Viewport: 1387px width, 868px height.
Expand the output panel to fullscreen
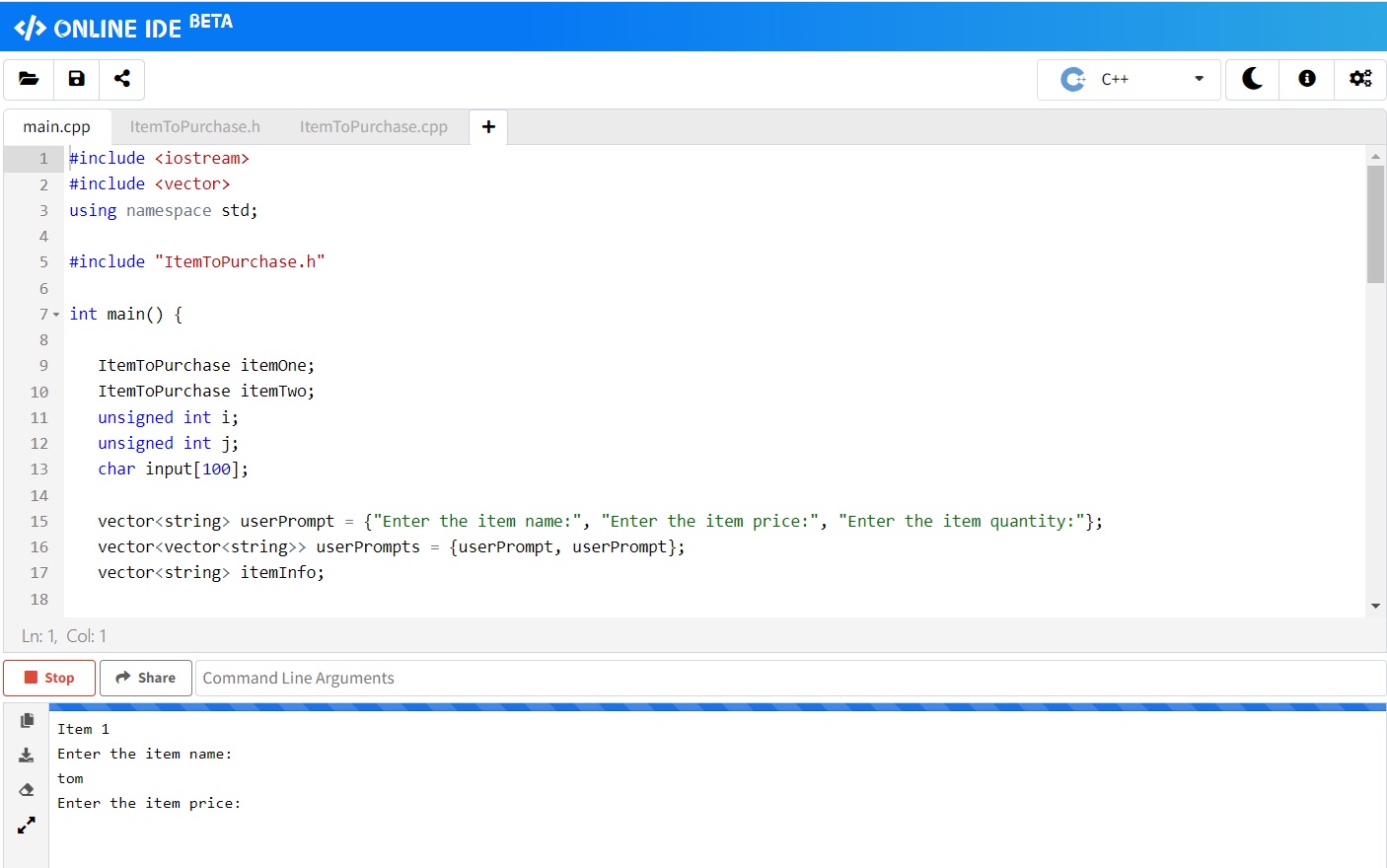pos(27,825)
